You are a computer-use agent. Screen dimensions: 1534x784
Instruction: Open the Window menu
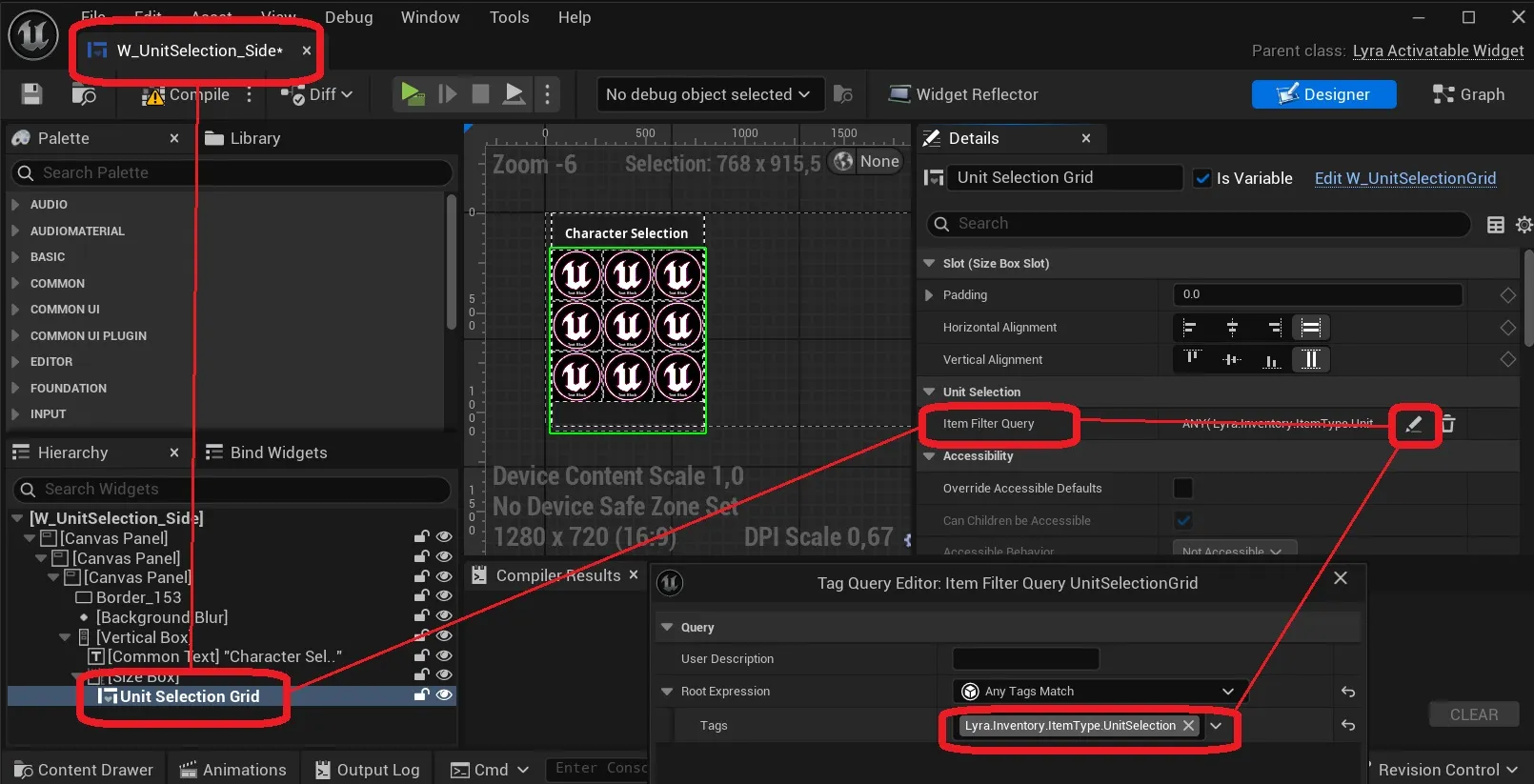pos(430,17)
